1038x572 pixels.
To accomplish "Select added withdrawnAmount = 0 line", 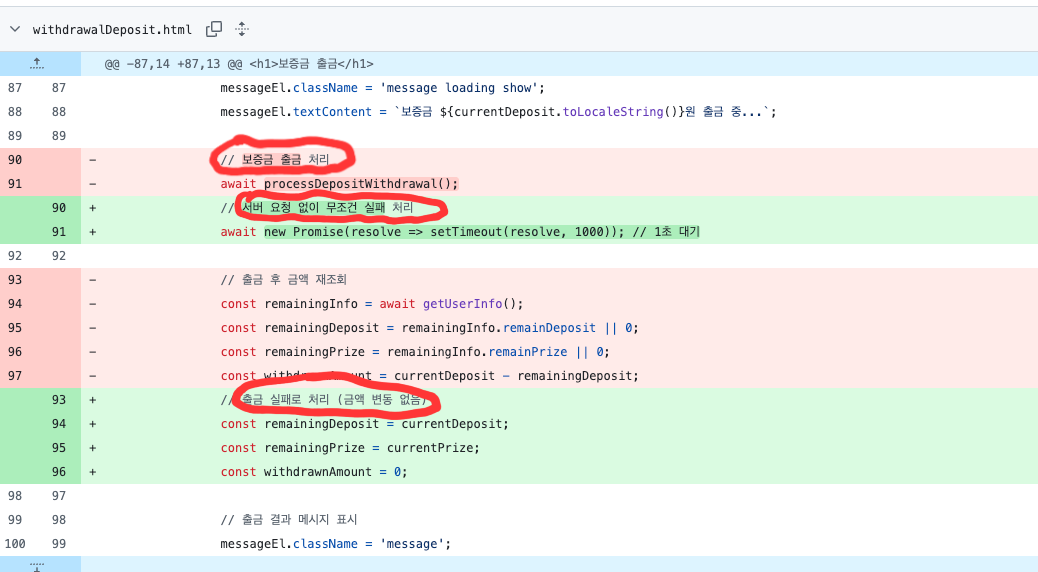I will tap(314, 472).
